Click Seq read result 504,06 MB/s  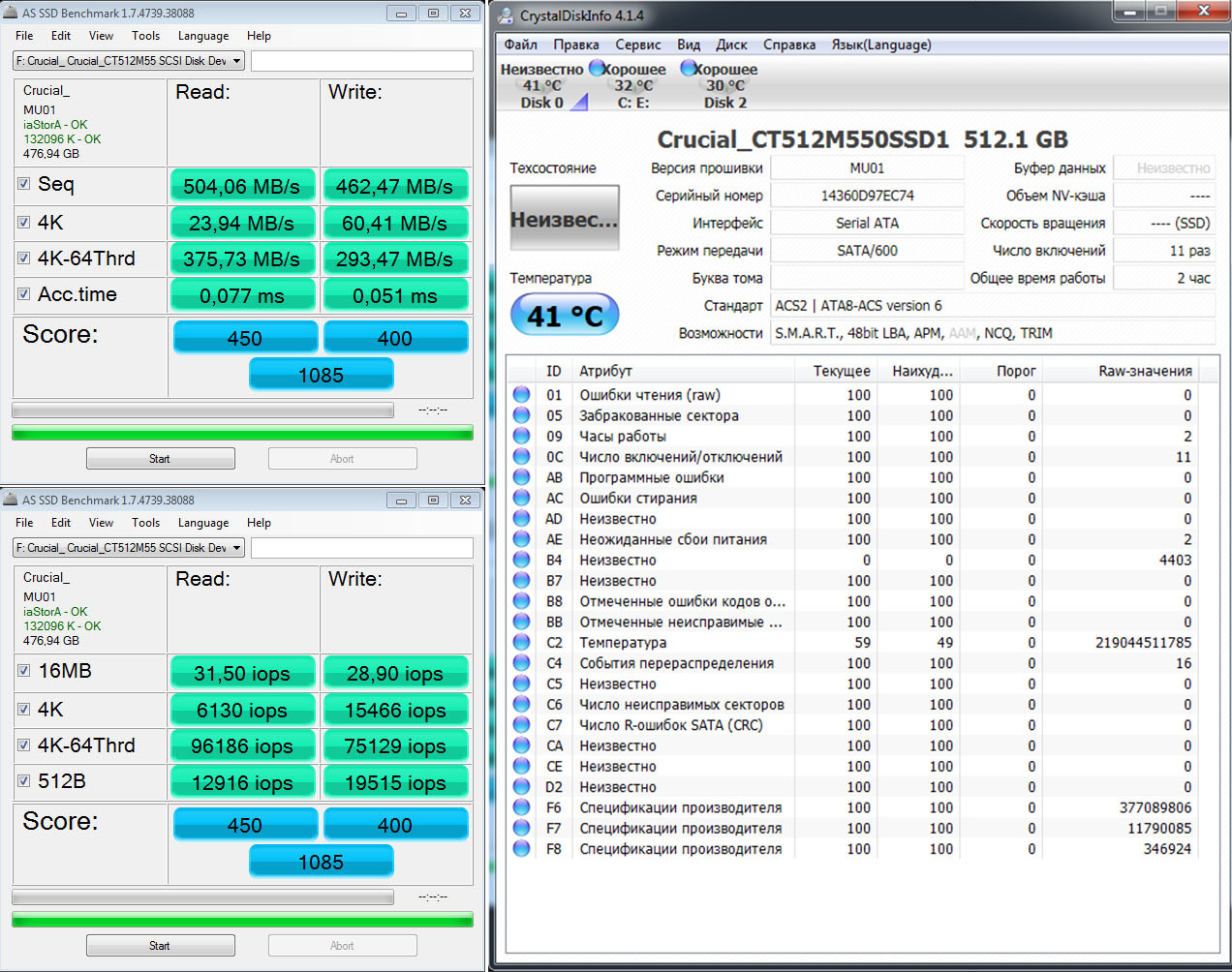pos(242,186)
